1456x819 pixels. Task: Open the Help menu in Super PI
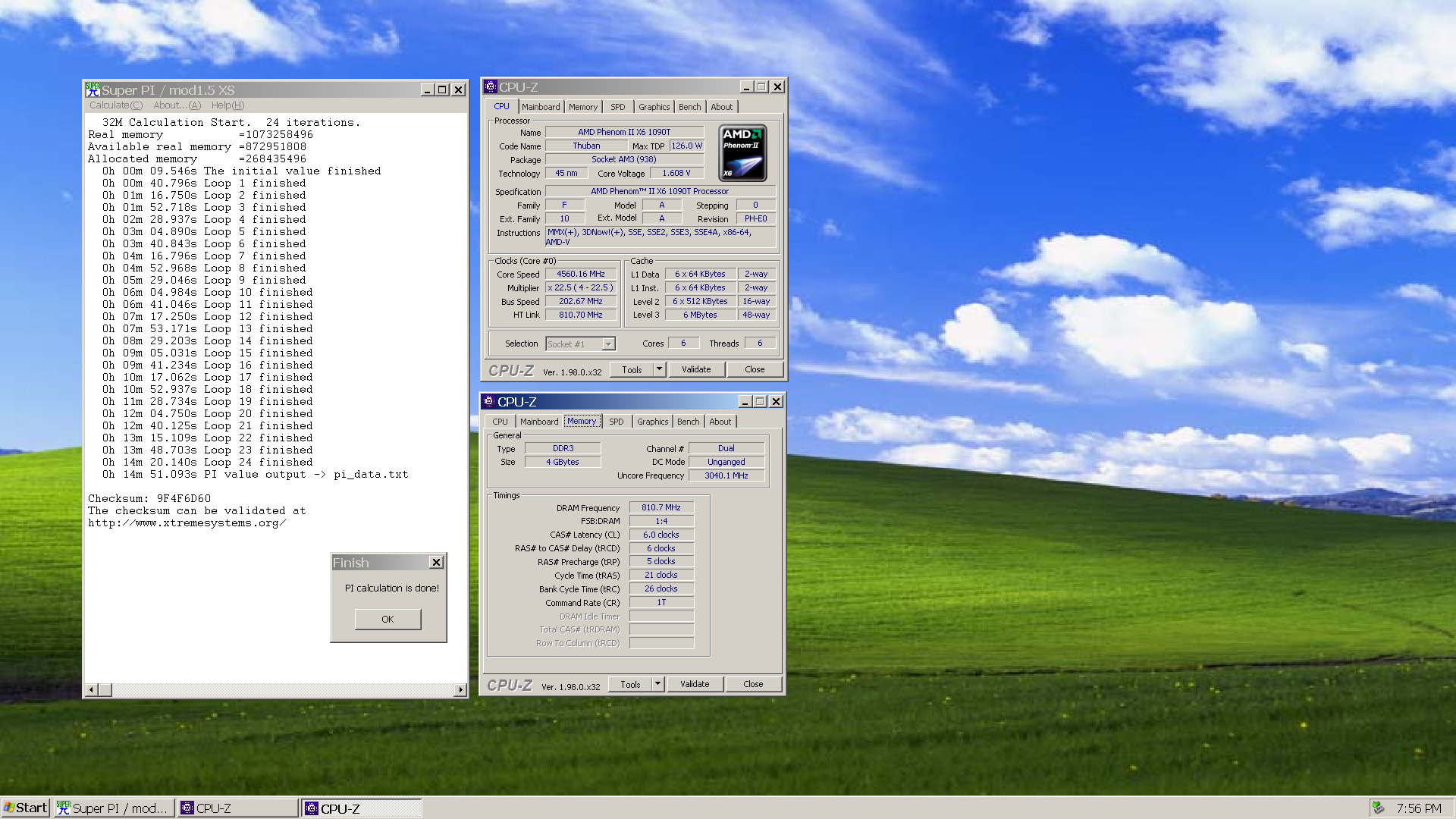(227, 105)
